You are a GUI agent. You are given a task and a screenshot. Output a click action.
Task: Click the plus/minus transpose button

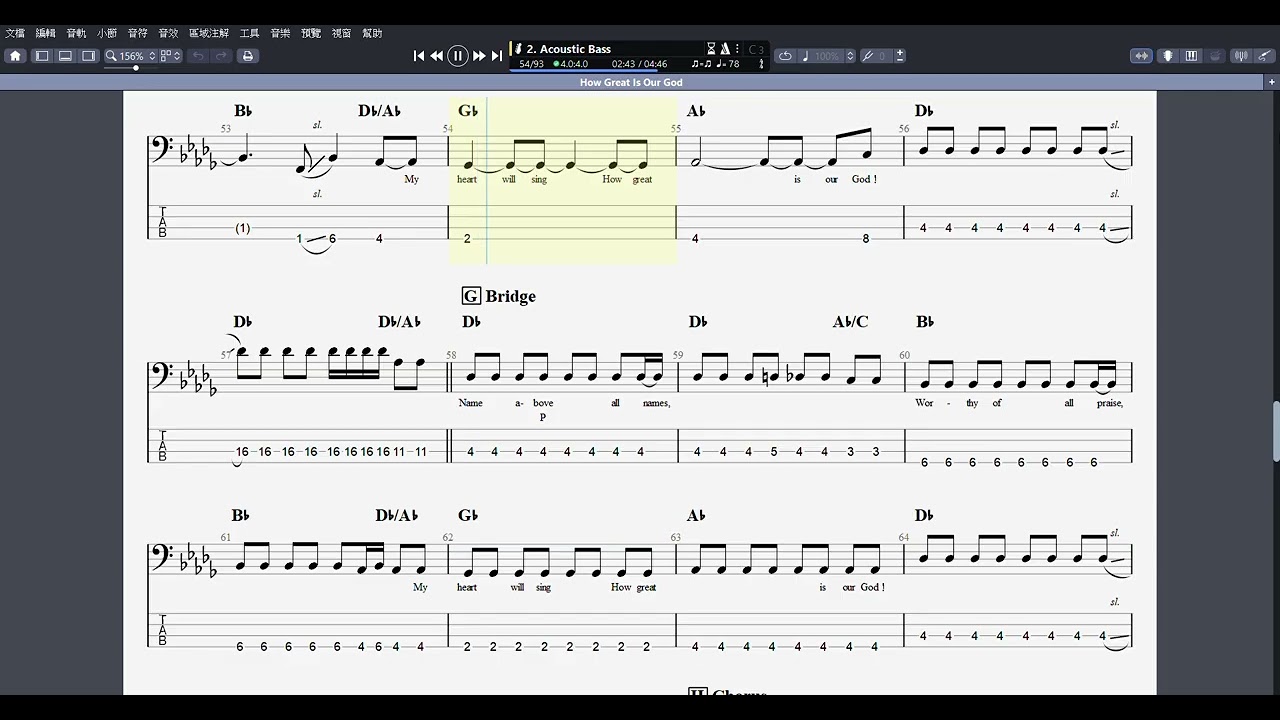click(x=900, y=56)
